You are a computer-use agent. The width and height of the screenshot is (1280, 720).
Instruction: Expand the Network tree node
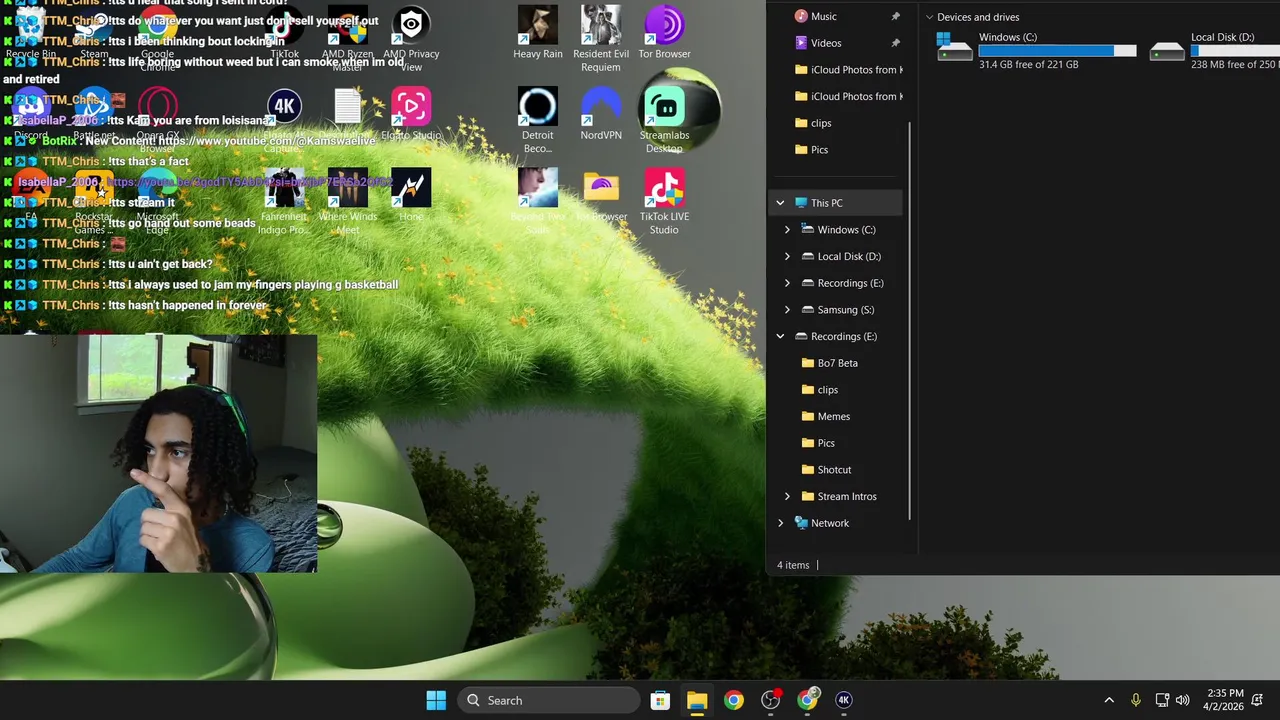780,523
